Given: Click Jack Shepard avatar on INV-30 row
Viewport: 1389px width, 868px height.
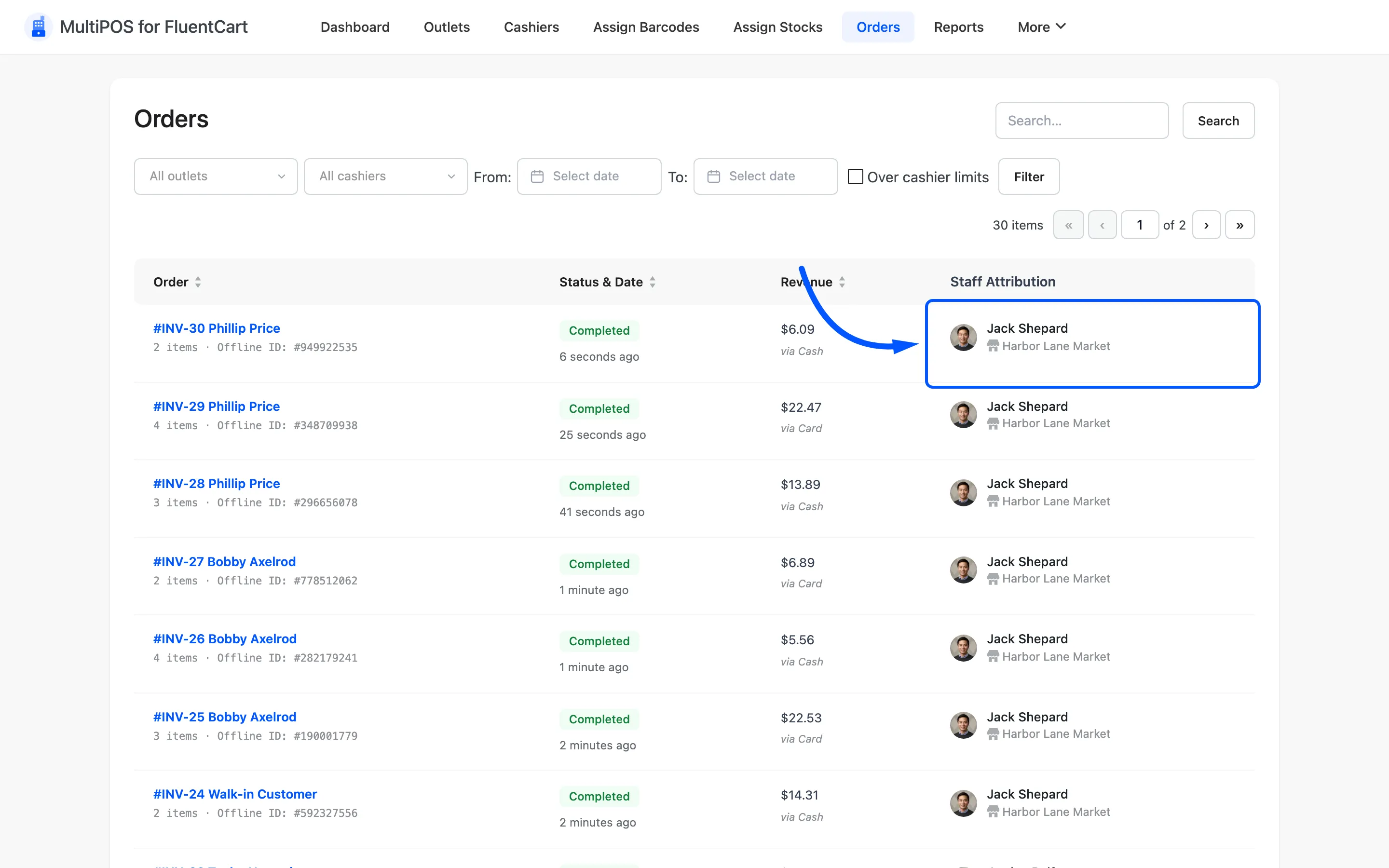Looking at the screenshot, I should tap(963, 337).
